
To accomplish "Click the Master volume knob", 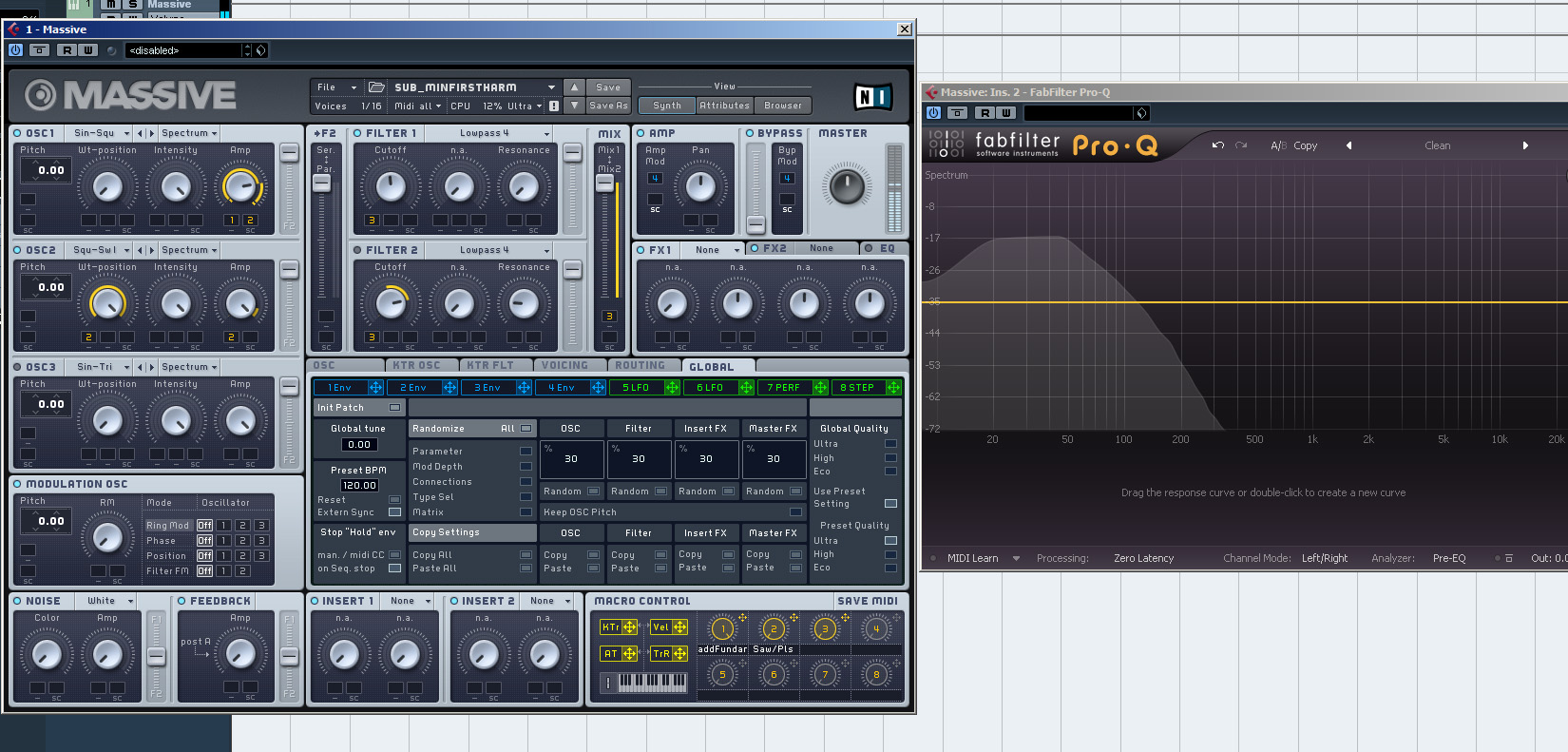I will (x=847, y=184).
